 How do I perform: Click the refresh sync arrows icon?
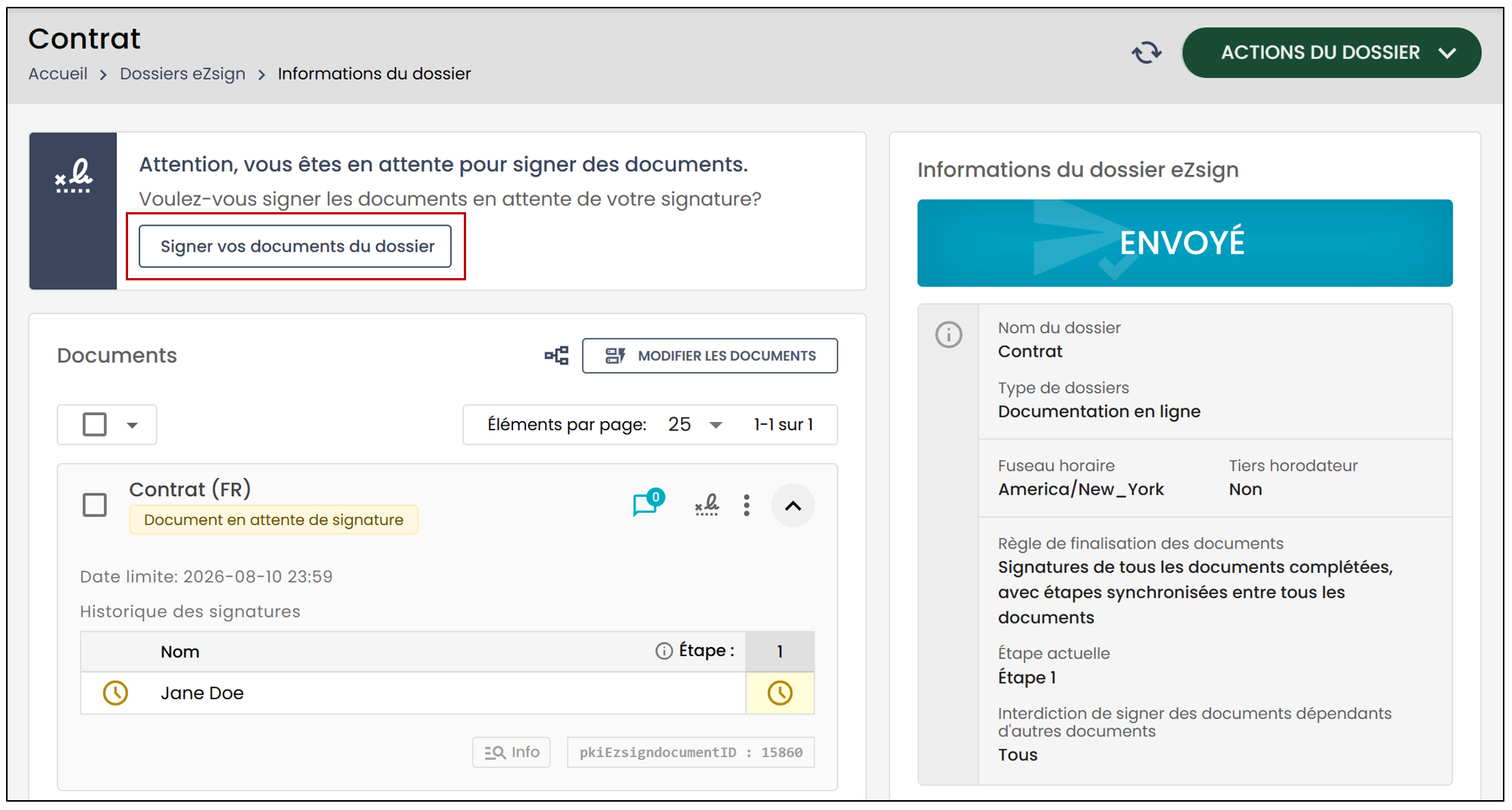point(1146,52)
